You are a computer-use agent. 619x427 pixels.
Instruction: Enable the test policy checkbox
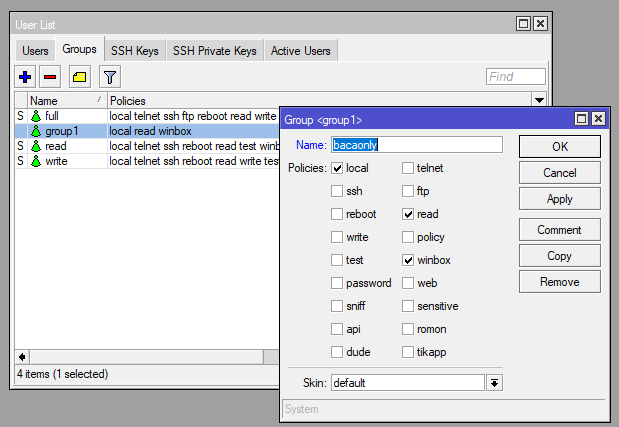[337, 260]
